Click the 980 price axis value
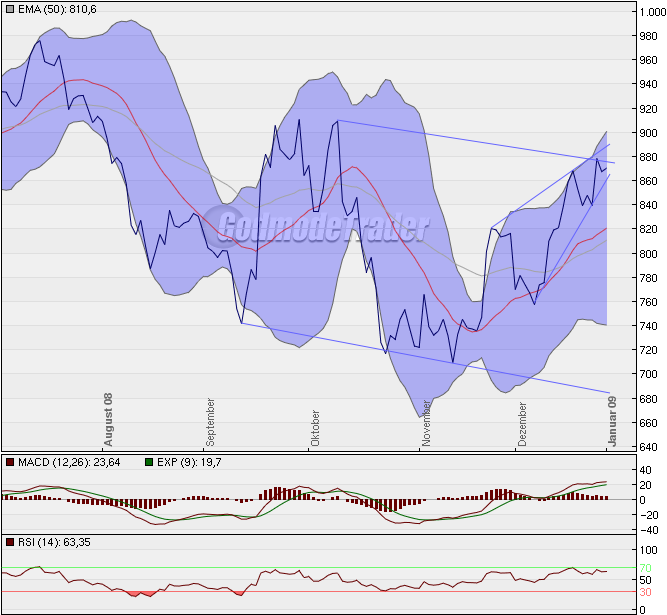Viewport: 667px width, 615px height. tap(649, 36)
